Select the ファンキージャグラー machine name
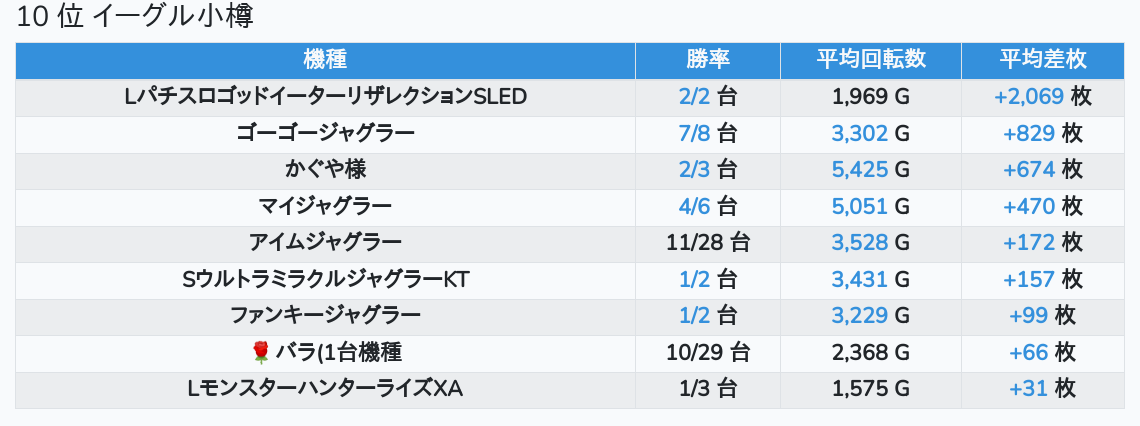The height and width of the screenshot is (426, 1140). (x=326, y=316)
